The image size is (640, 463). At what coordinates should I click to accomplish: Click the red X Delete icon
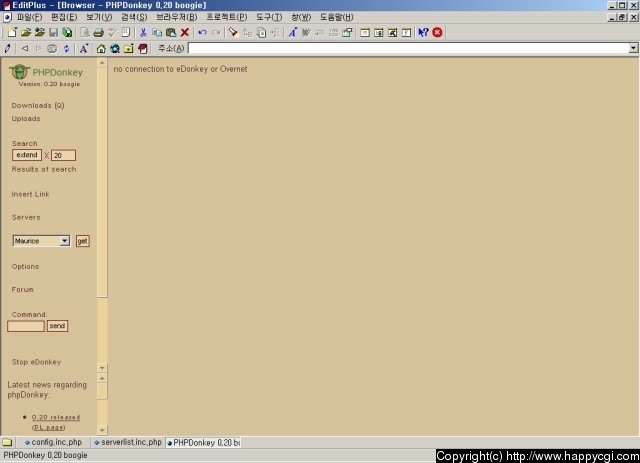(x=184, y=32)
